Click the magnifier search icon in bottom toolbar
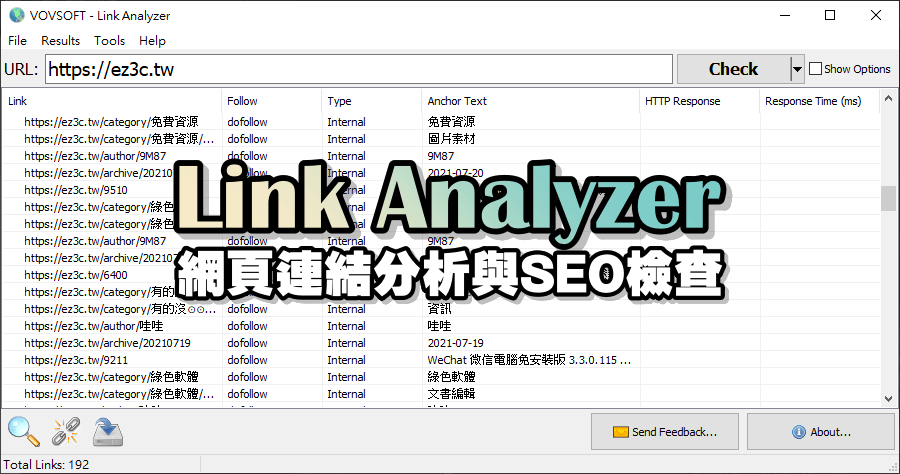The width and height of the screenshot is (900, 474). click(24, 432)
